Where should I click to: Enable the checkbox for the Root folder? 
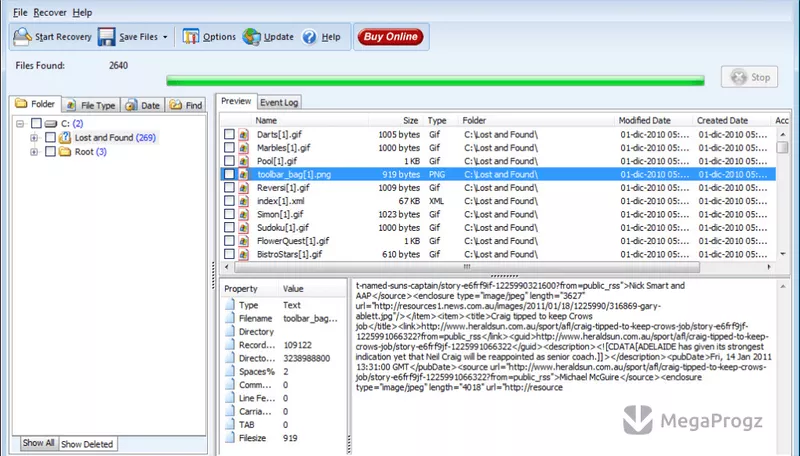[x=50, y=151]
